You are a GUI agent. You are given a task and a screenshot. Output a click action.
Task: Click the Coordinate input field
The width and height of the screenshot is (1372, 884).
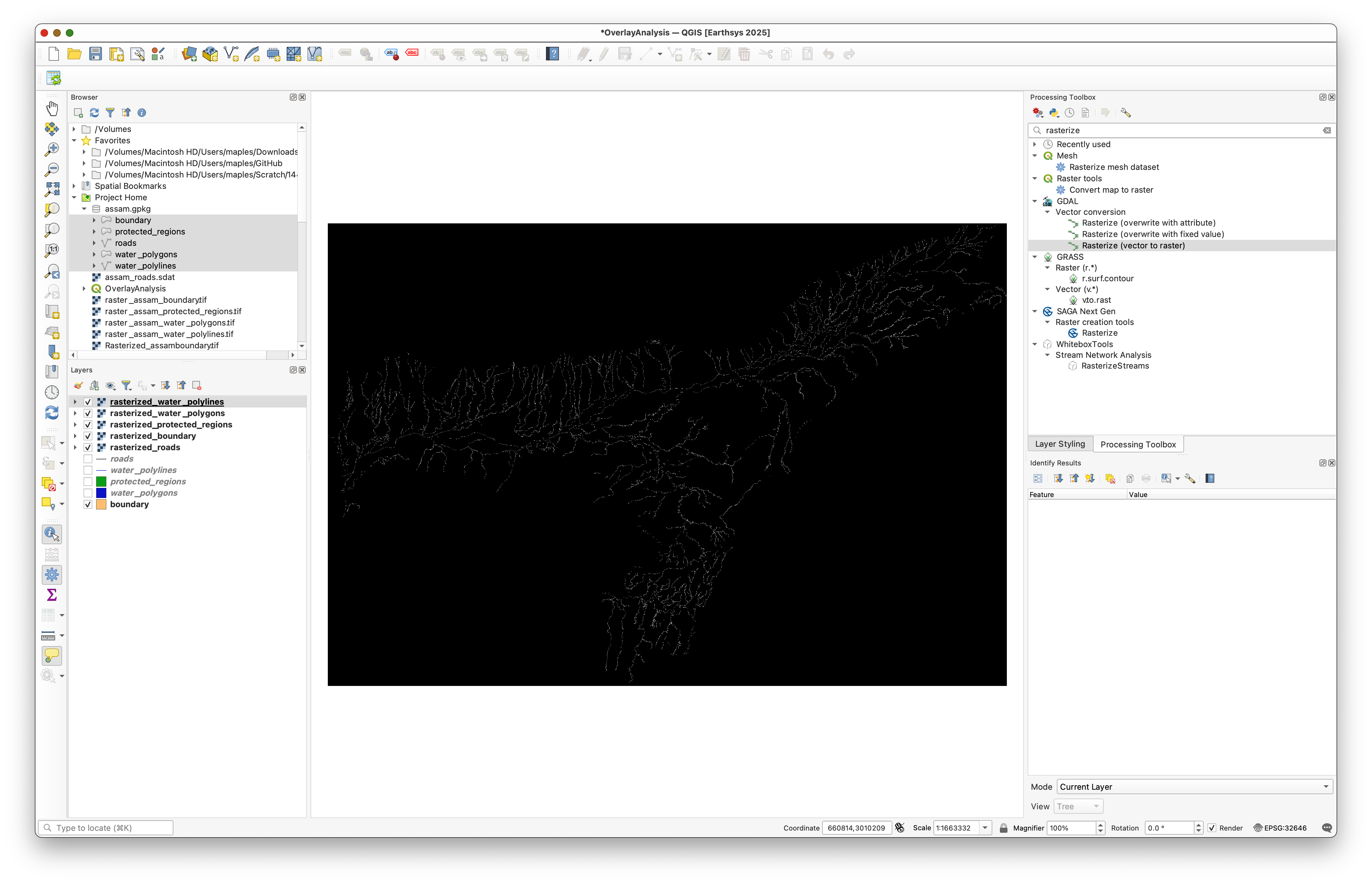[x=856, y=828]
